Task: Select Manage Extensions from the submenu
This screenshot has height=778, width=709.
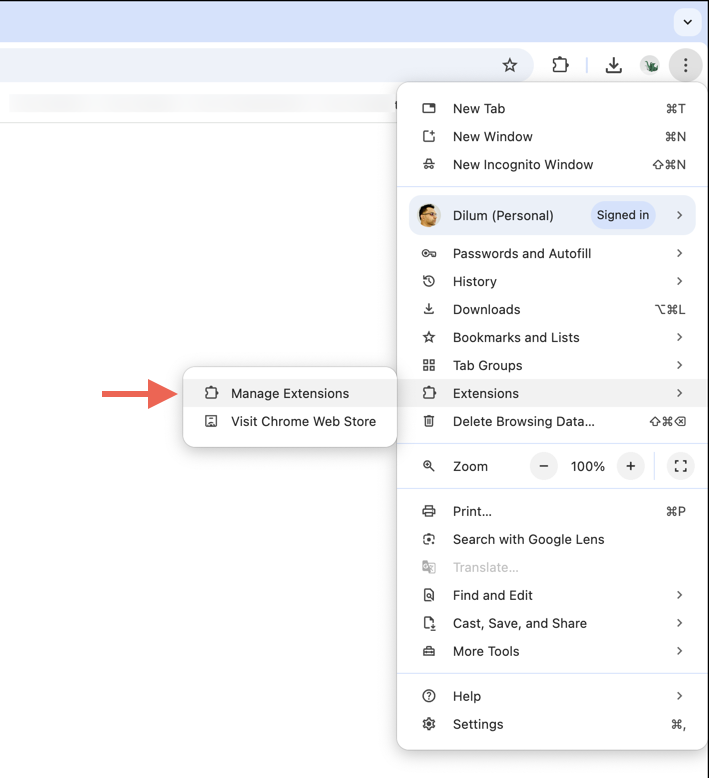Action: click(x=290, y=393)
